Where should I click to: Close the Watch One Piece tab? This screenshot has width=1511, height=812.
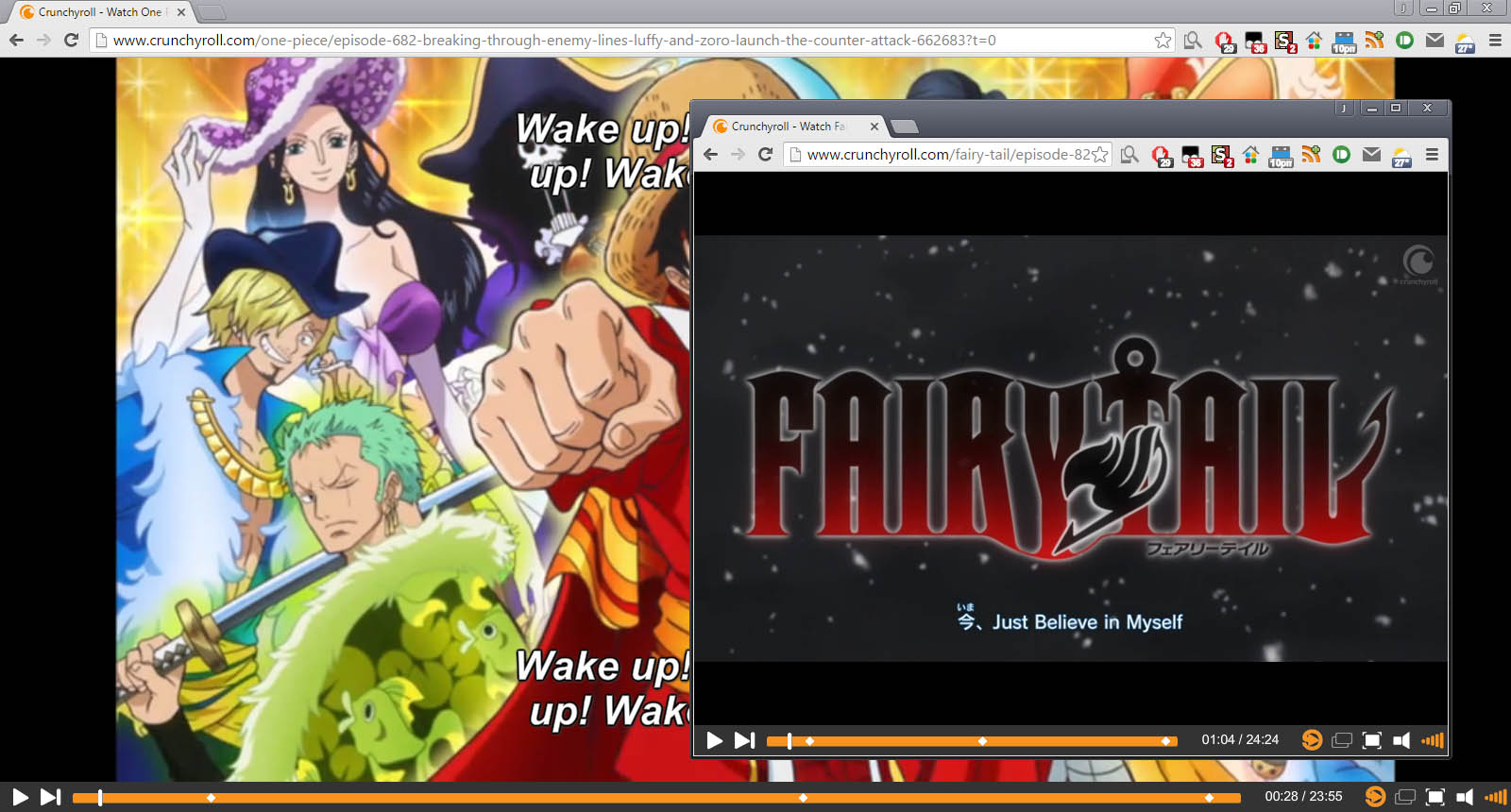(181, 12)
